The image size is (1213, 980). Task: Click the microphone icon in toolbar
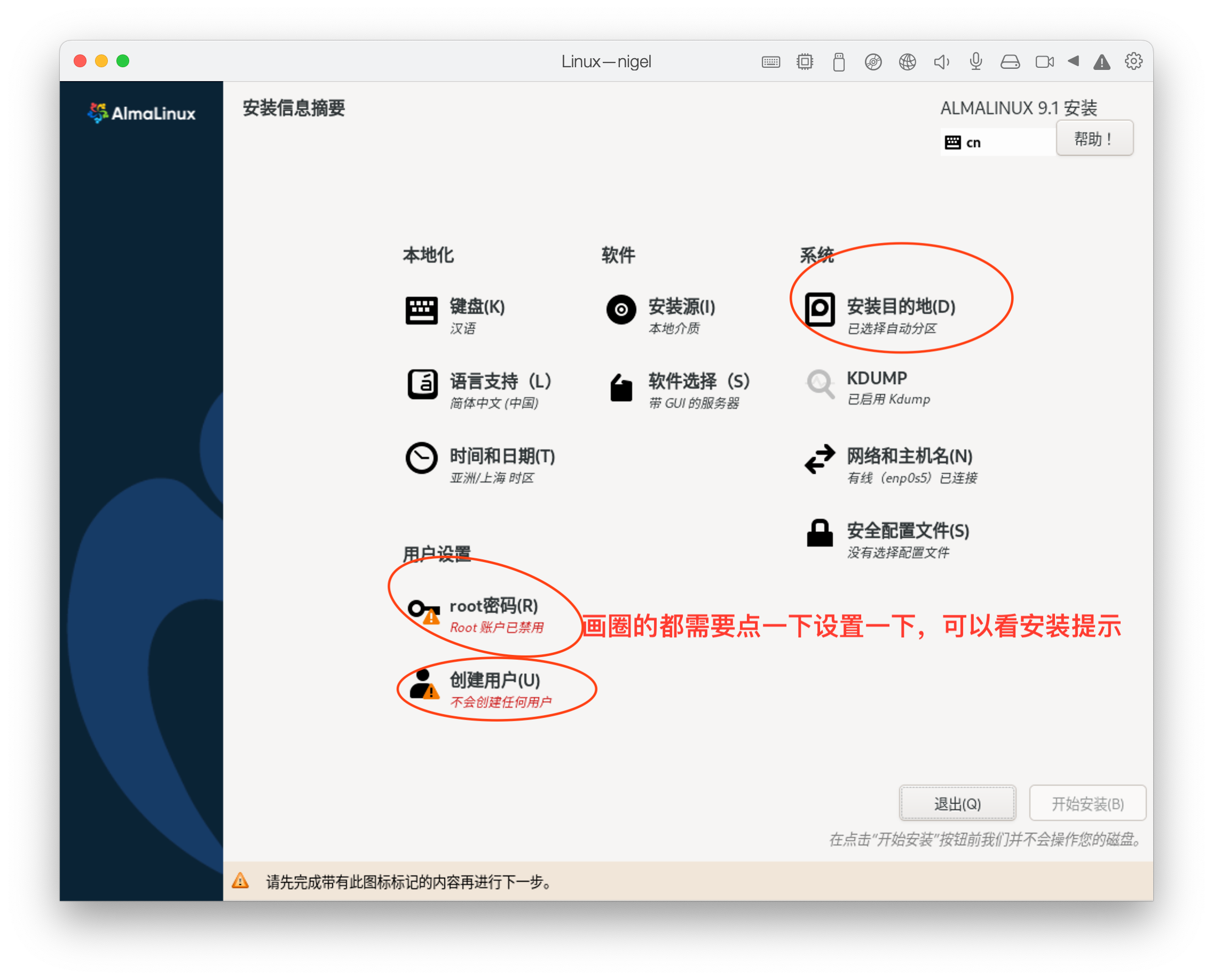tap(976, 61)
